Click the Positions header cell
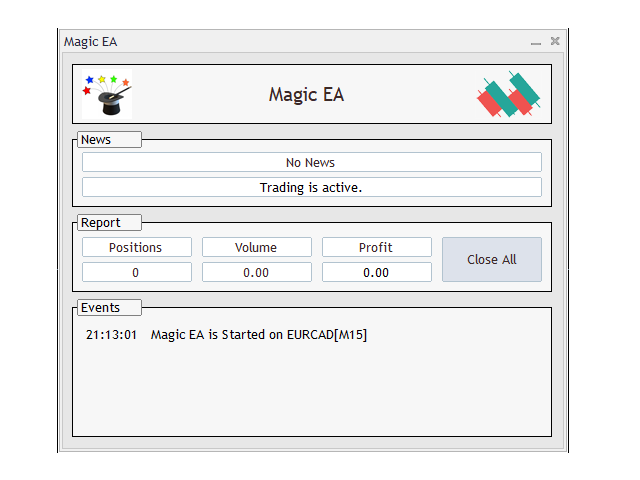 point(137,247)
